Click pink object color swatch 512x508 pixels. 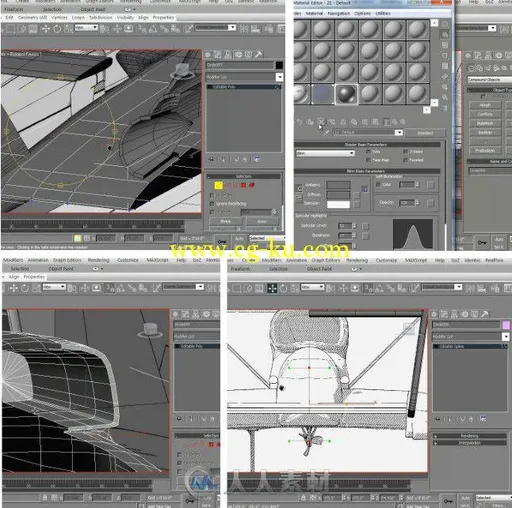tap(506, 325)
